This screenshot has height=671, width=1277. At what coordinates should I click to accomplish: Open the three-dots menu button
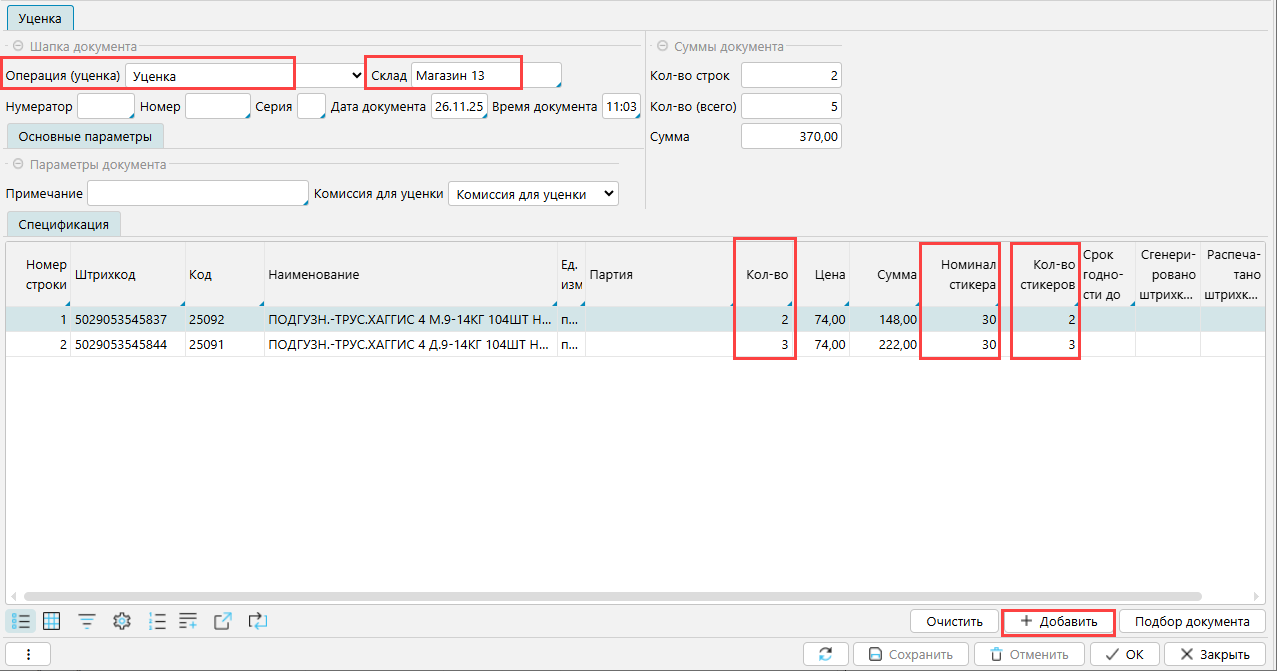pyautogui.click(x=29, y=654)
